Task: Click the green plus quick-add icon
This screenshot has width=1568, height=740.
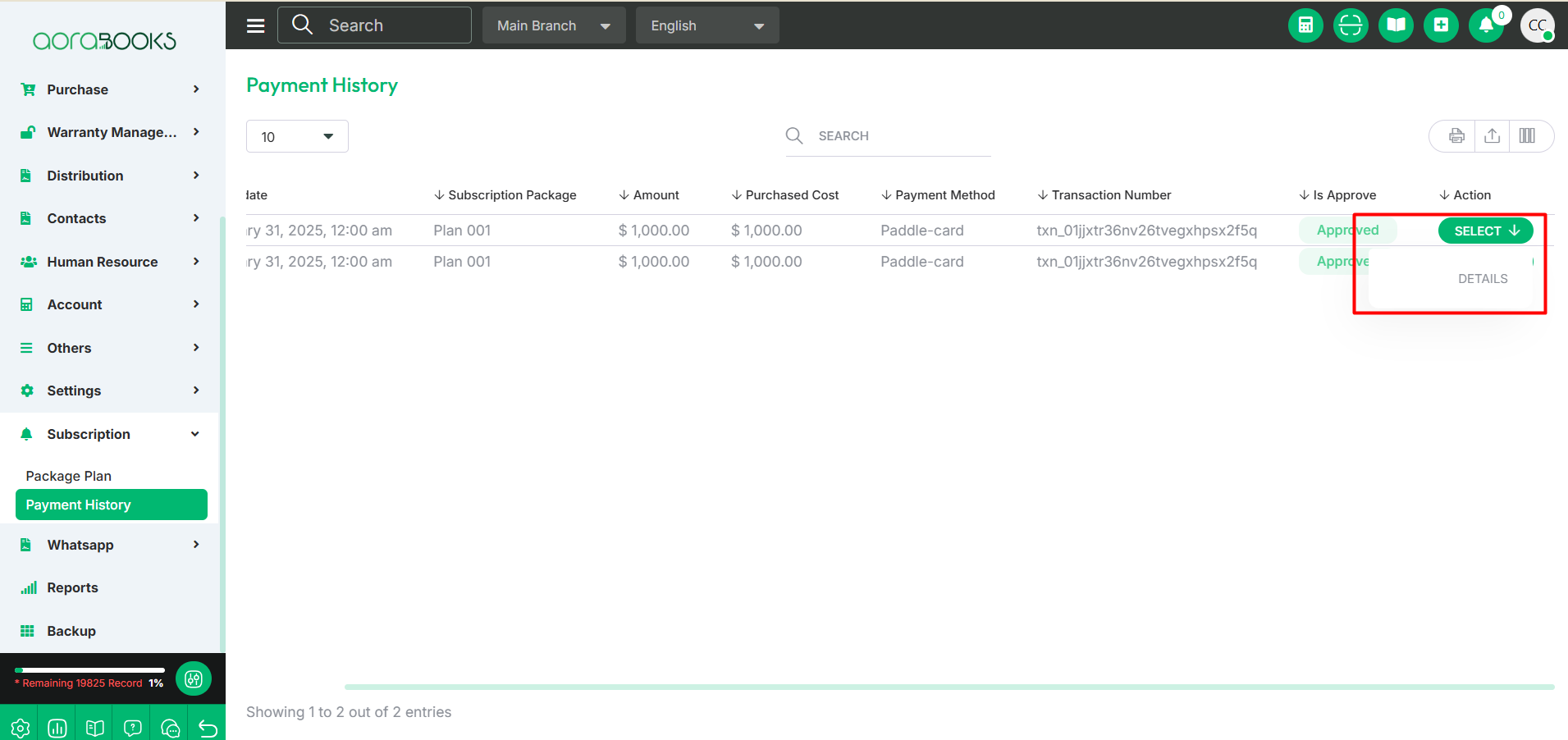Action: click(1441, 25)
